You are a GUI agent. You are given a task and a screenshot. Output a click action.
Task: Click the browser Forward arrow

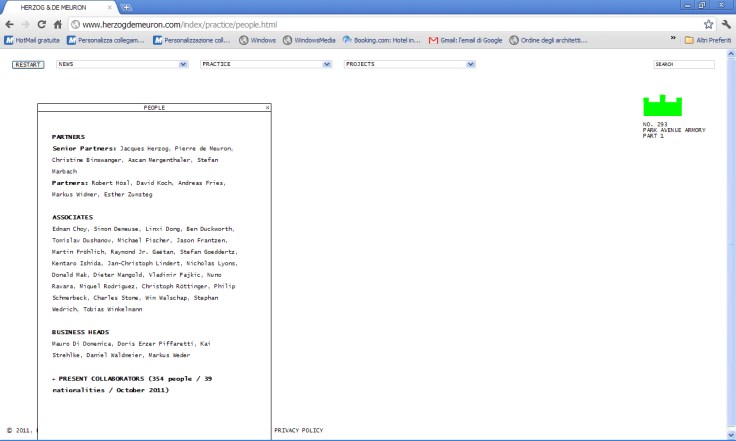tap(25, 23)
